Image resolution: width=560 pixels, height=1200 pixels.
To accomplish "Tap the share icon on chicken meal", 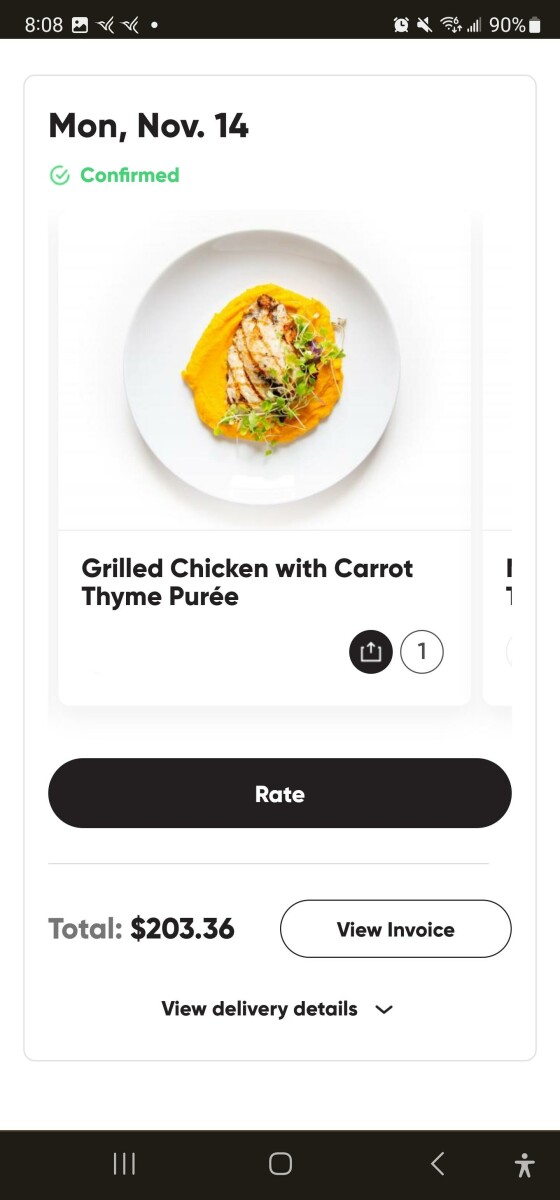I will (371, 652).
